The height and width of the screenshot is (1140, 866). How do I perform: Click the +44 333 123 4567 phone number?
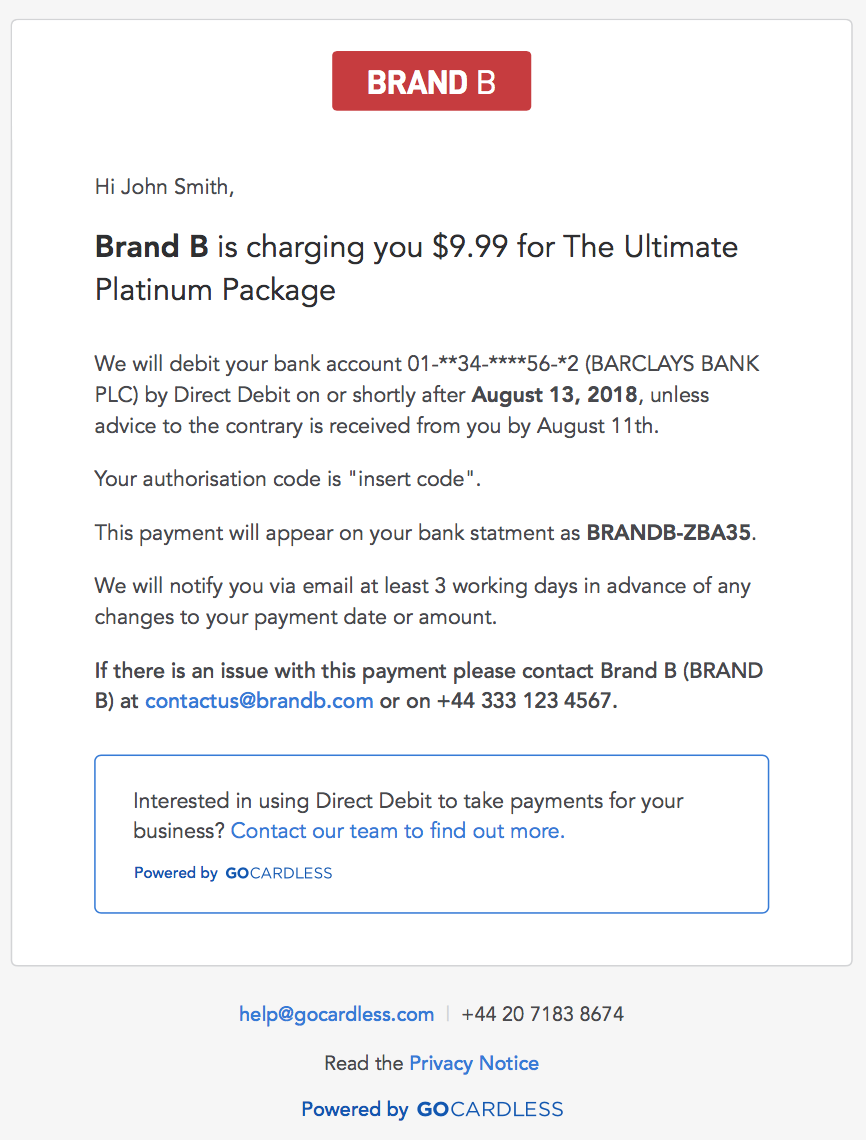point(526,701)
